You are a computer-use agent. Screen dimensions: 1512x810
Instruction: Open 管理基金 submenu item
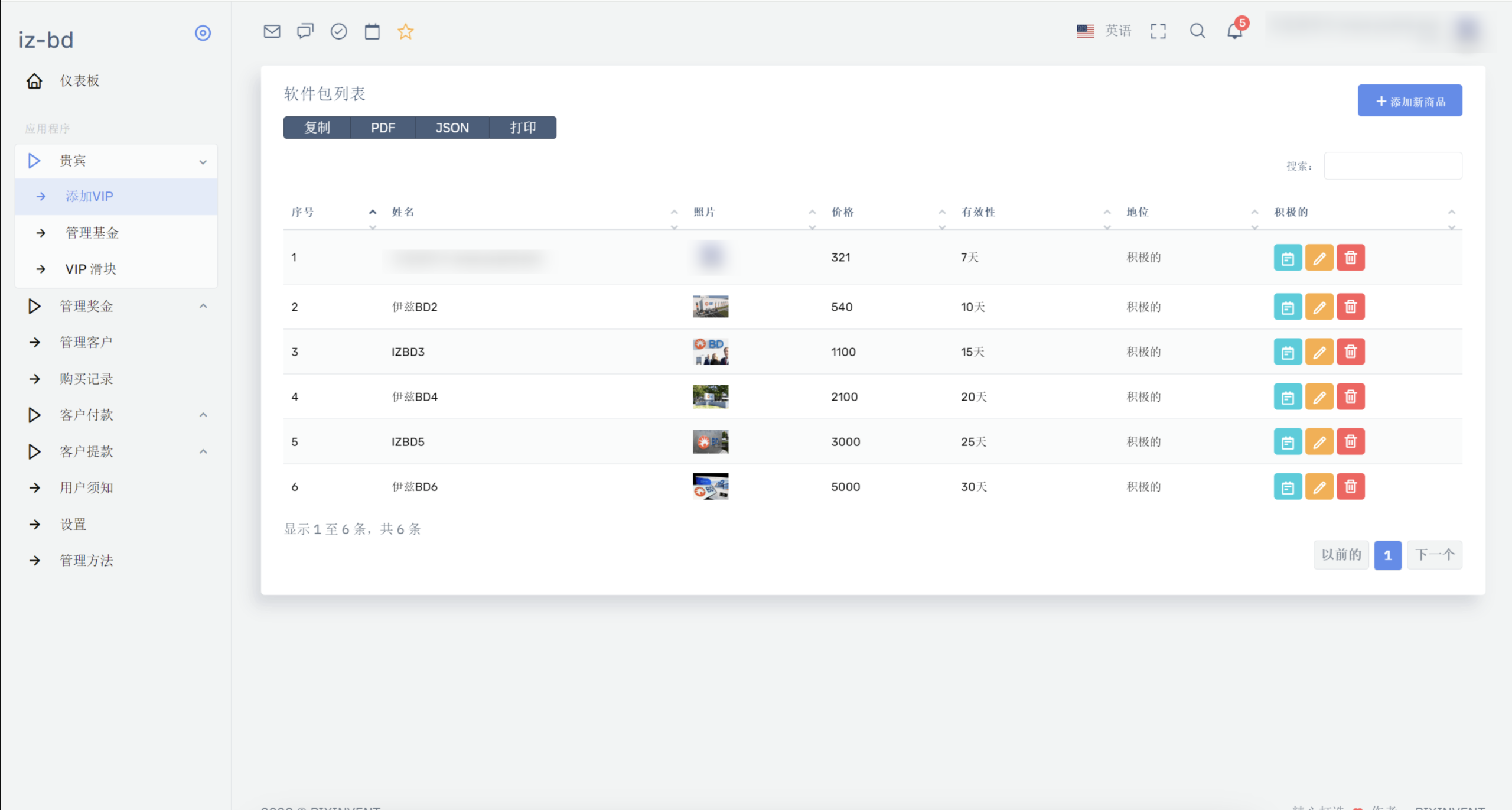[92, 233]
